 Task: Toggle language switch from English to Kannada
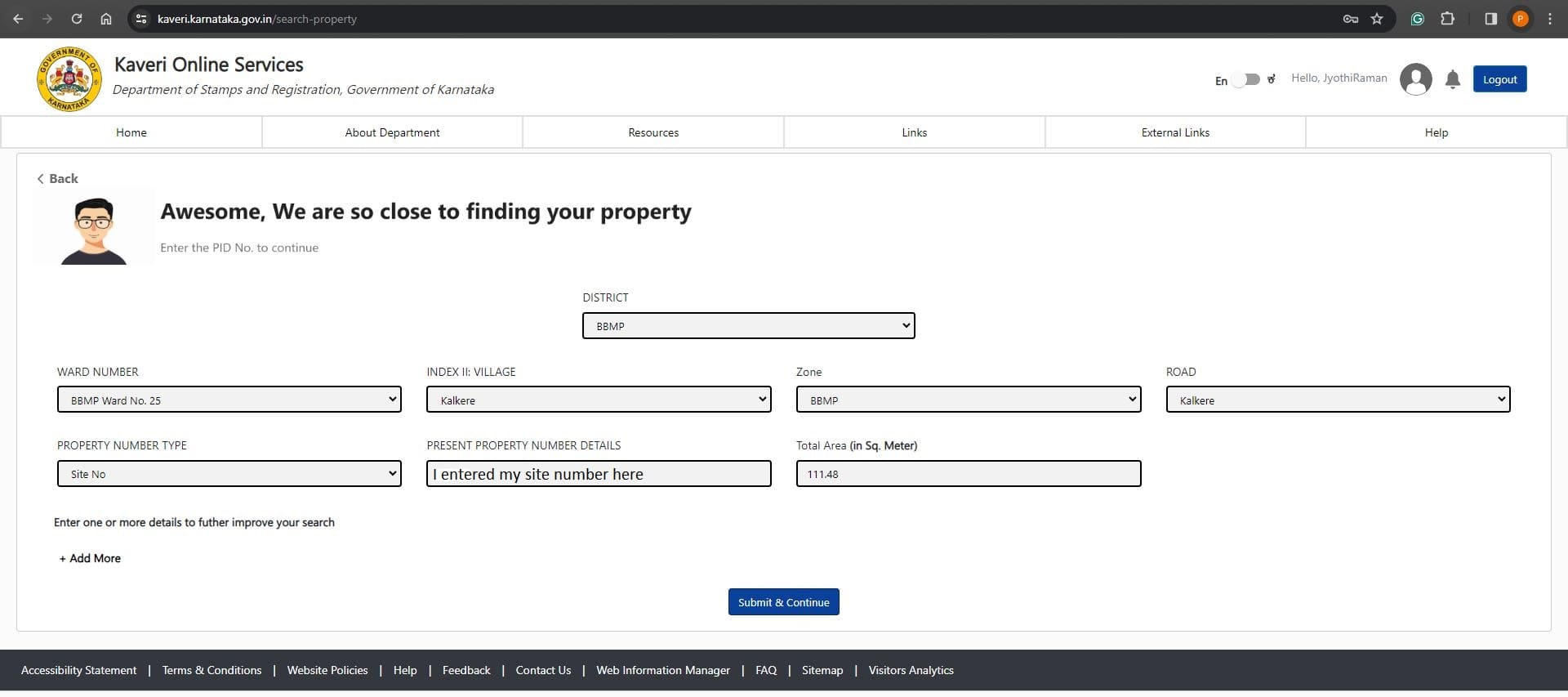(x=1246, y=79)
